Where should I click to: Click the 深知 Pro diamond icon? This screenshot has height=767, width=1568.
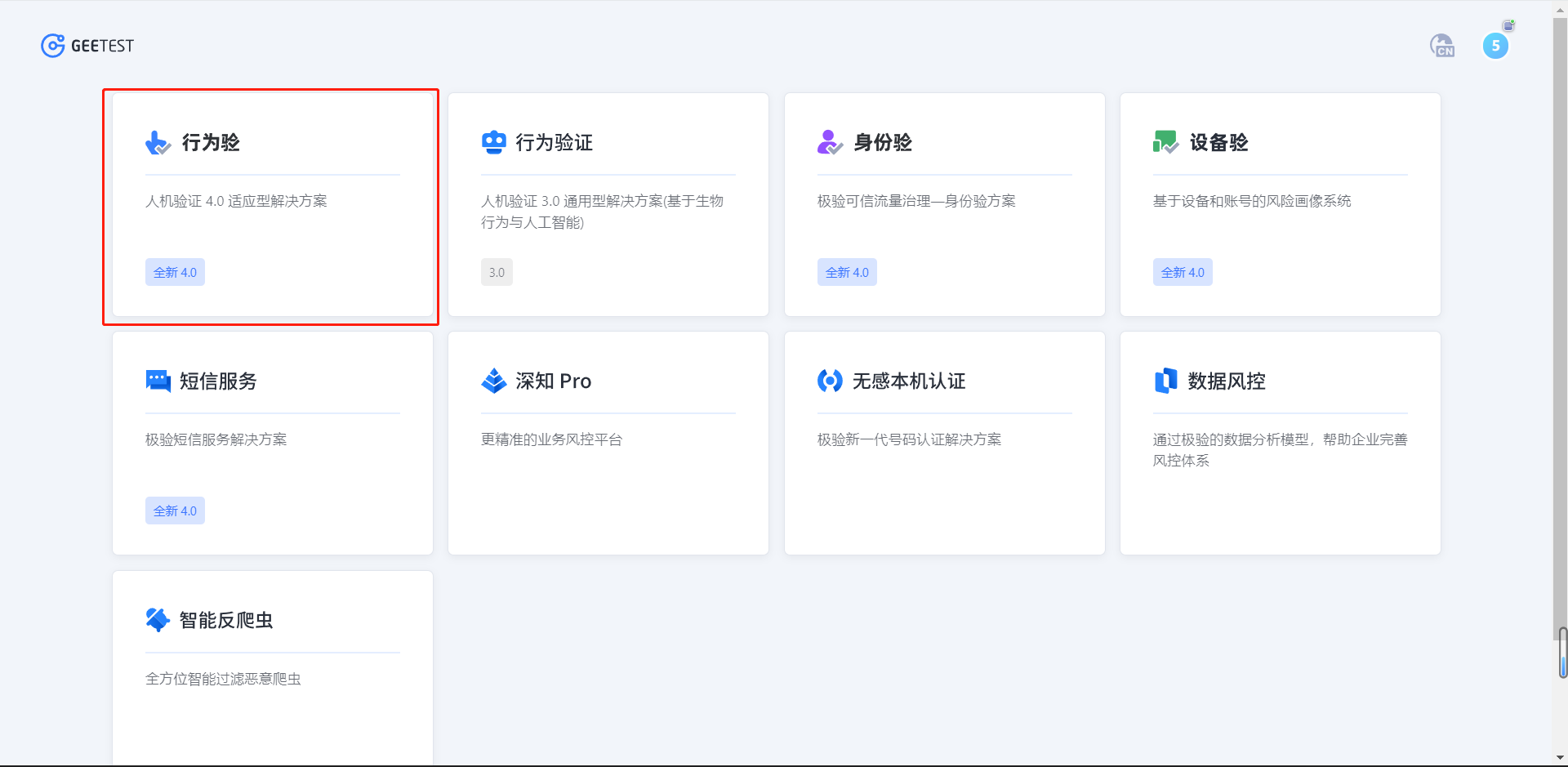pyautogui.click(x=493, y=379)
